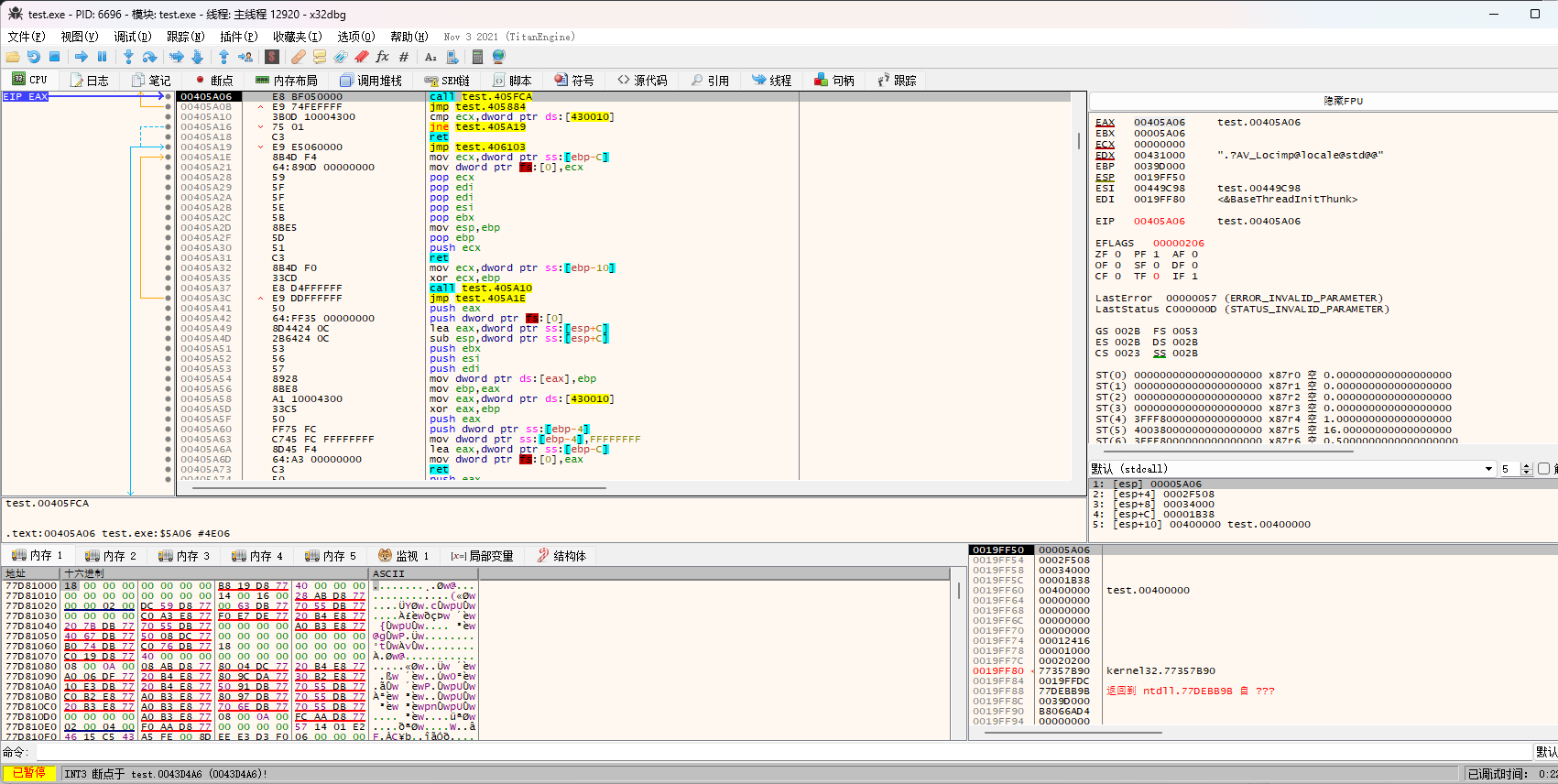Open patches with the bandage icon
1558x784 pixels.
299,57
